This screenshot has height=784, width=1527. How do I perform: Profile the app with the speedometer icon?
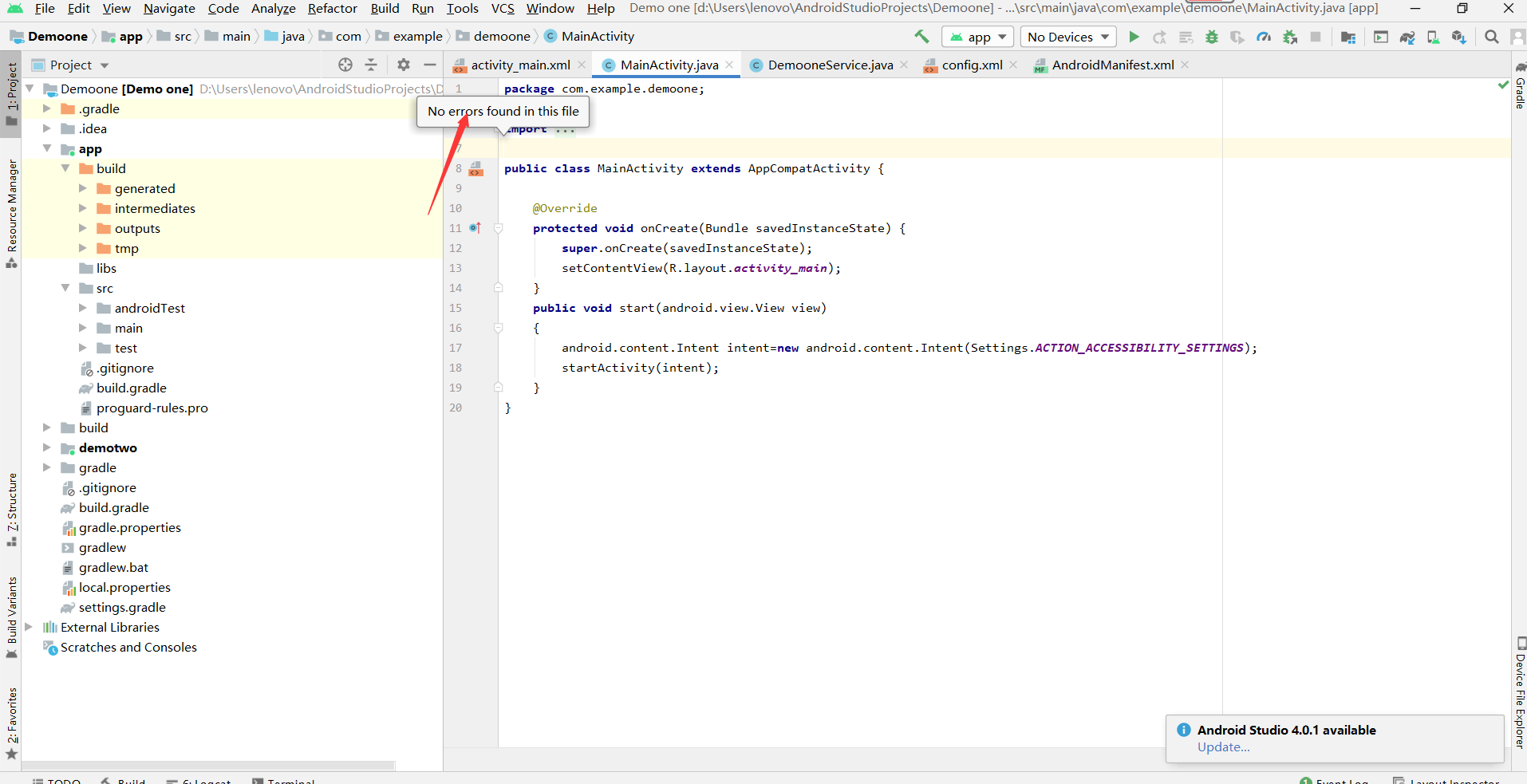1265,37
